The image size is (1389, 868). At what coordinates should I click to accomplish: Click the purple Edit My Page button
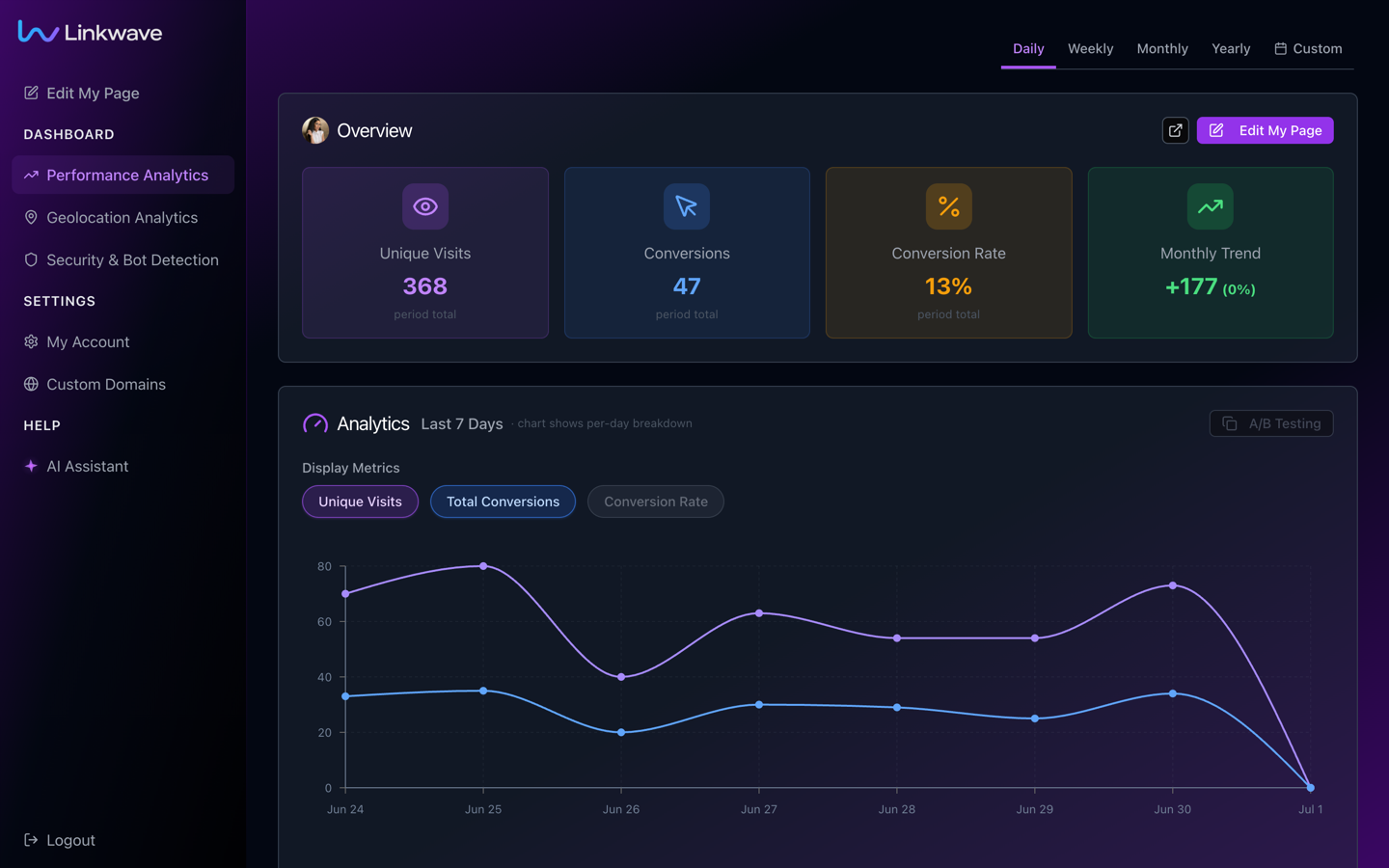(1266, 130)
